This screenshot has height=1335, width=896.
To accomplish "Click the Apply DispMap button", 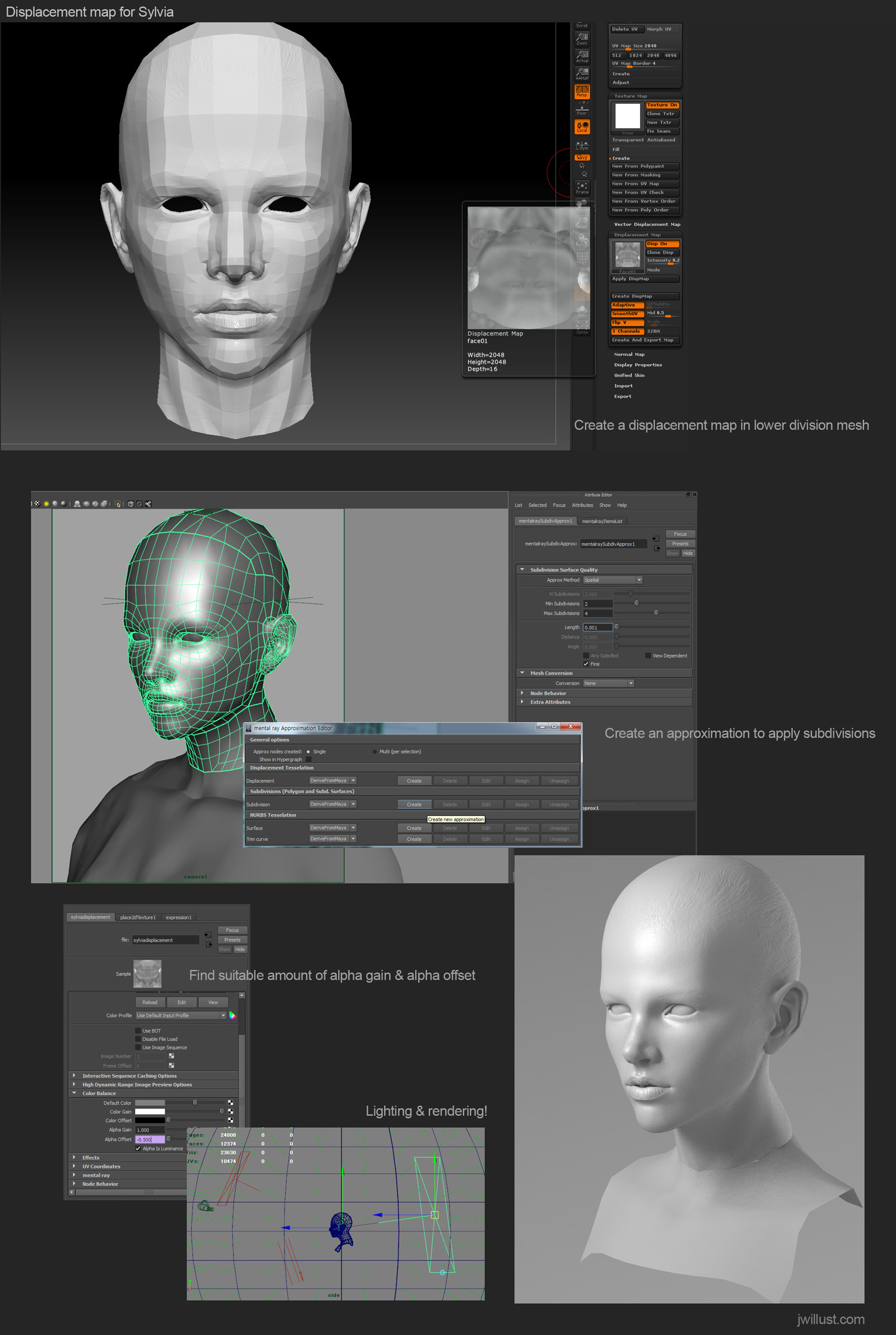I will coord(645,279).
